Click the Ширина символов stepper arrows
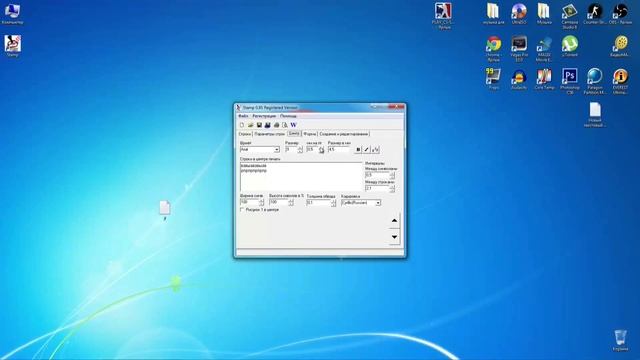The height and width of the screenshot is (360, 640). (x=262, y=202)
